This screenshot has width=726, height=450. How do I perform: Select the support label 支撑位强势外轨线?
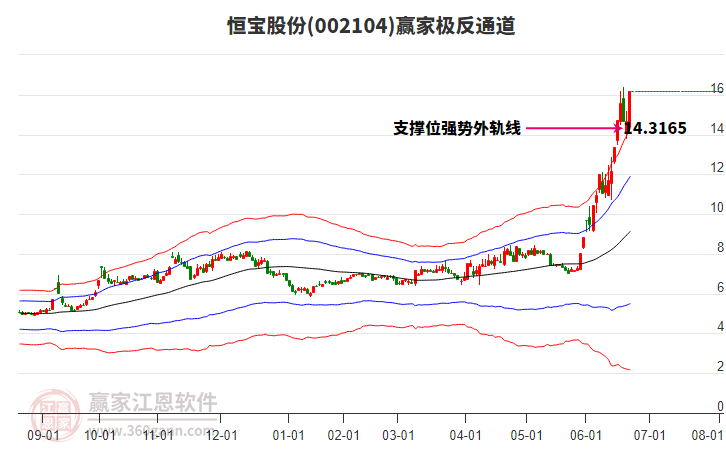pyautogui.click(x=457, y=128)
